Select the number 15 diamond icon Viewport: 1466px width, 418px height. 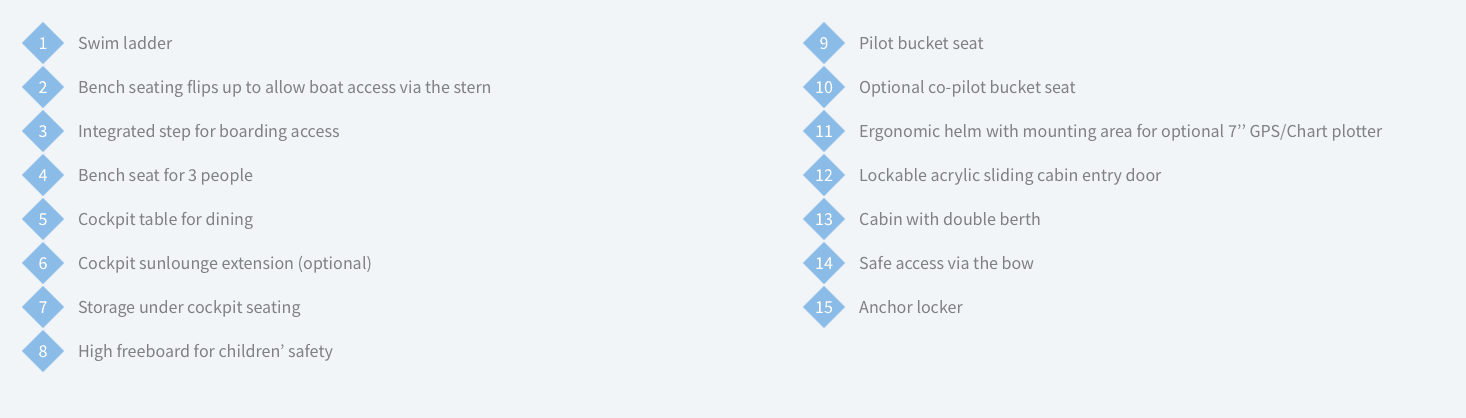(824, 307)
